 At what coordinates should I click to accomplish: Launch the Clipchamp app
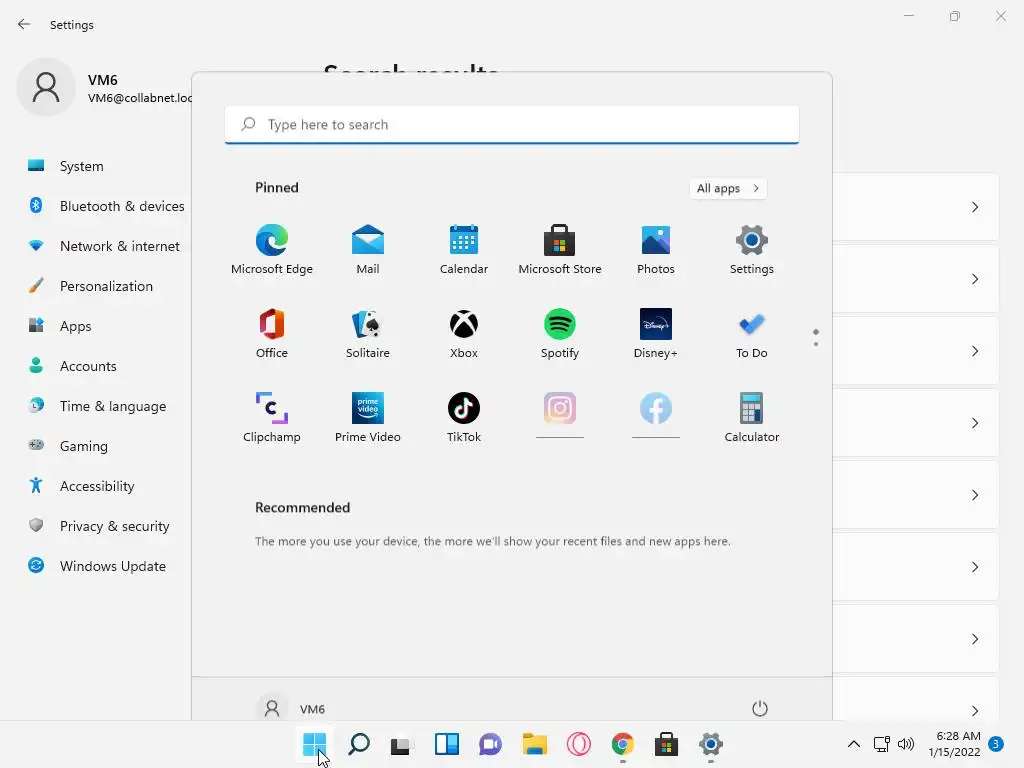272,418
